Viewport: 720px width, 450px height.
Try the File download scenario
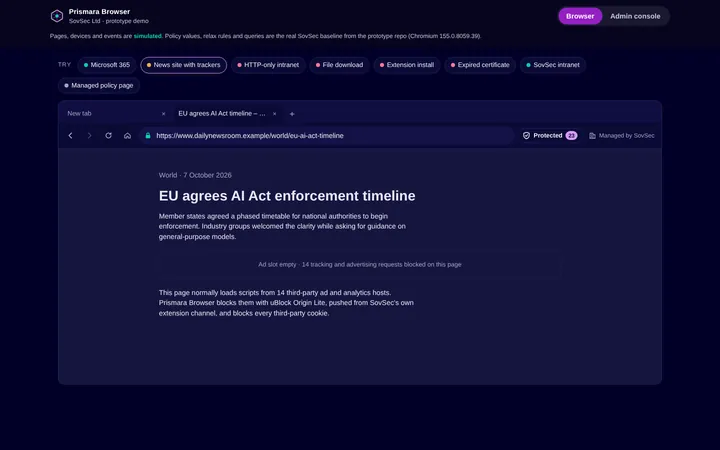tap(339, 65)
